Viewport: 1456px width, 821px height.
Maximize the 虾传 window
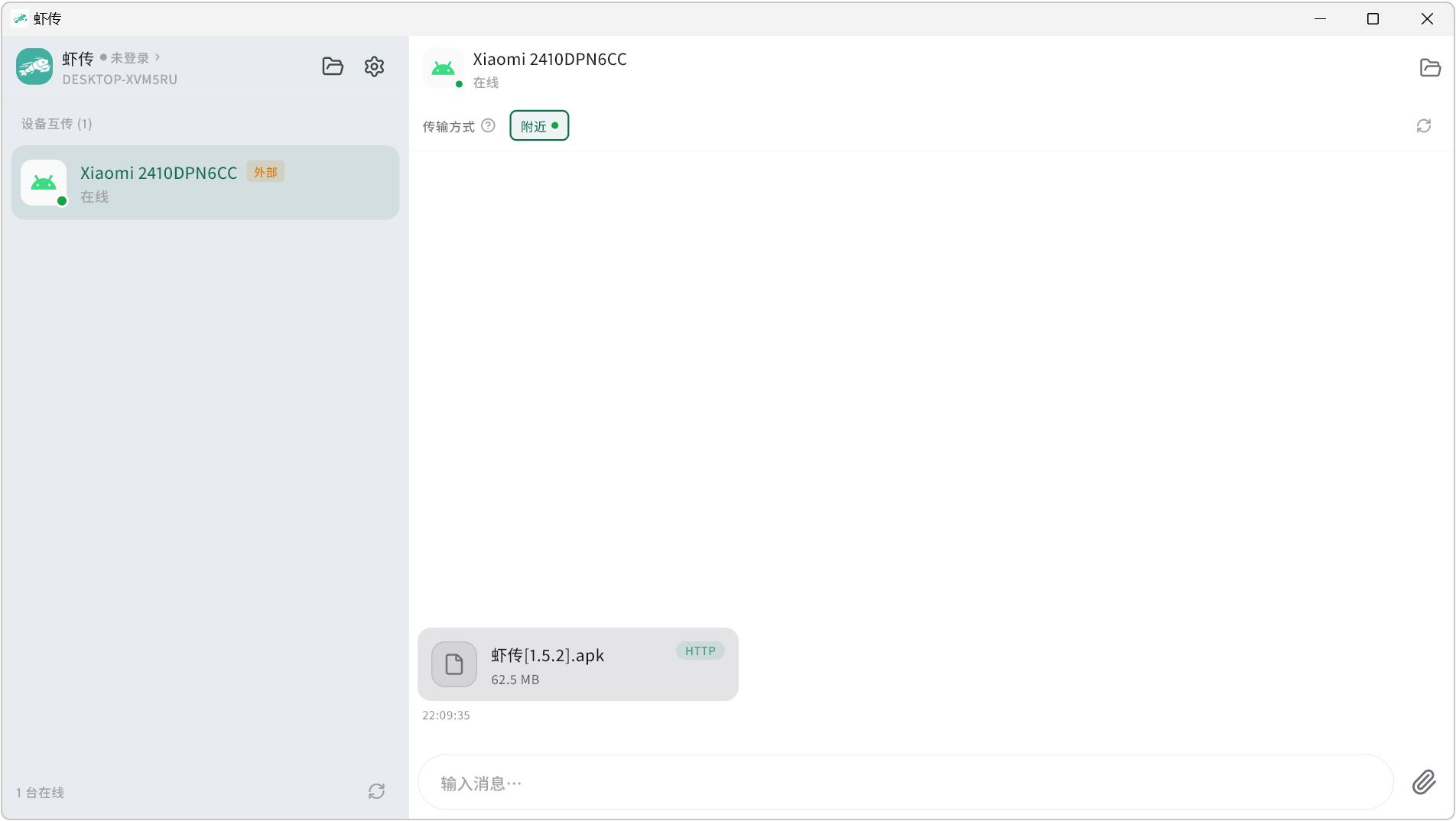pyautogui.click(x=1373, y=18)
